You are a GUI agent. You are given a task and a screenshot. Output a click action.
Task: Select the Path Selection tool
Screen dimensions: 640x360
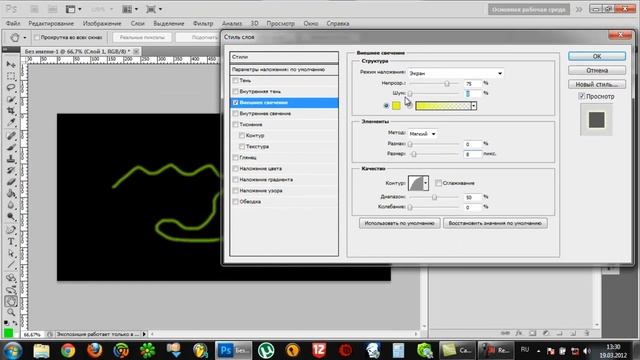click(x=11, y=253)
